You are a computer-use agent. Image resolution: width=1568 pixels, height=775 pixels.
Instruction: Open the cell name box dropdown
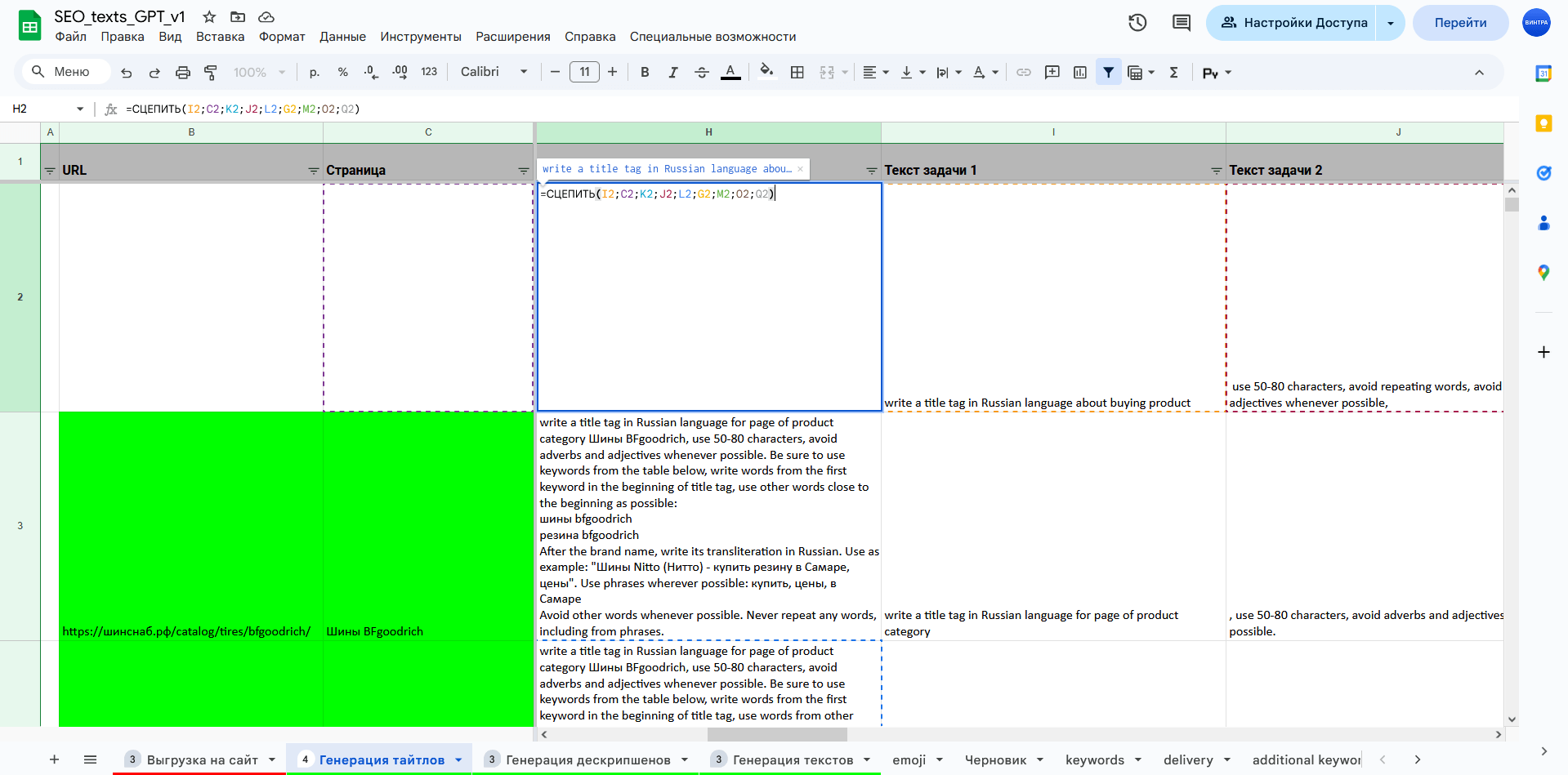[80, 109]
